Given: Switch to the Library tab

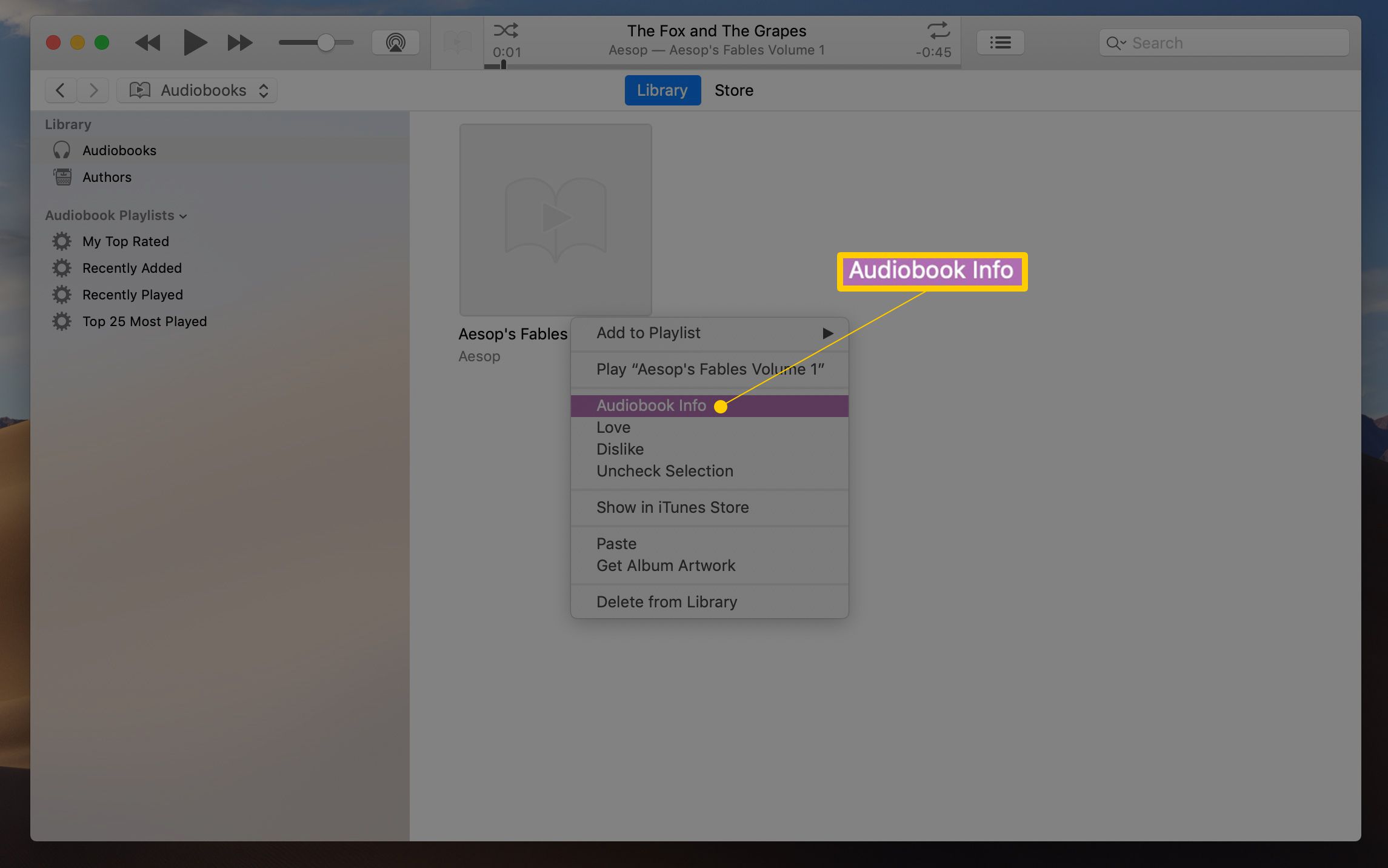Looking at the screenshot, I should [662, 90].
